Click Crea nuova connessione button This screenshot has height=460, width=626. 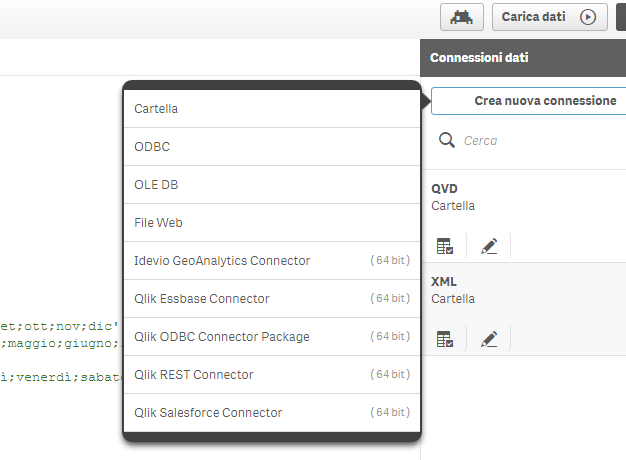[531, 101]
